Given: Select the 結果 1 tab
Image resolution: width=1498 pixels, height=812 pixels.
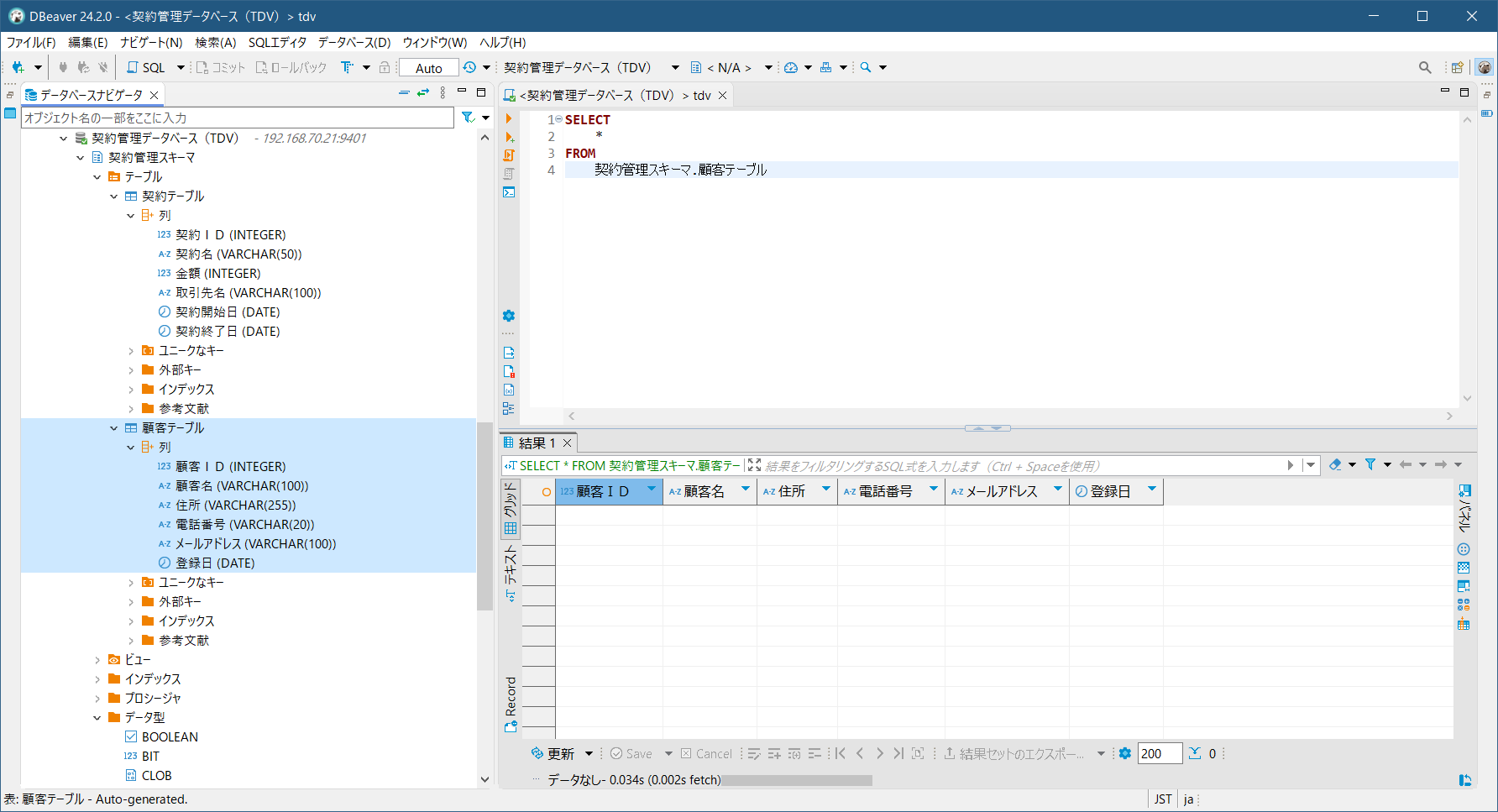Looking at the screenshot, I should pos(537,443).
